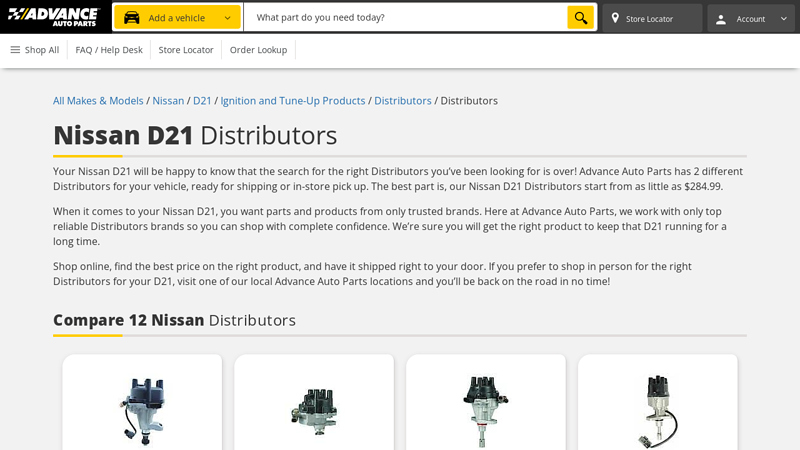Image resolution: width=800 pixels, height=450 pixels.
Task: Open the second distributor product thumbnail
Action: (x=314, y=411)
